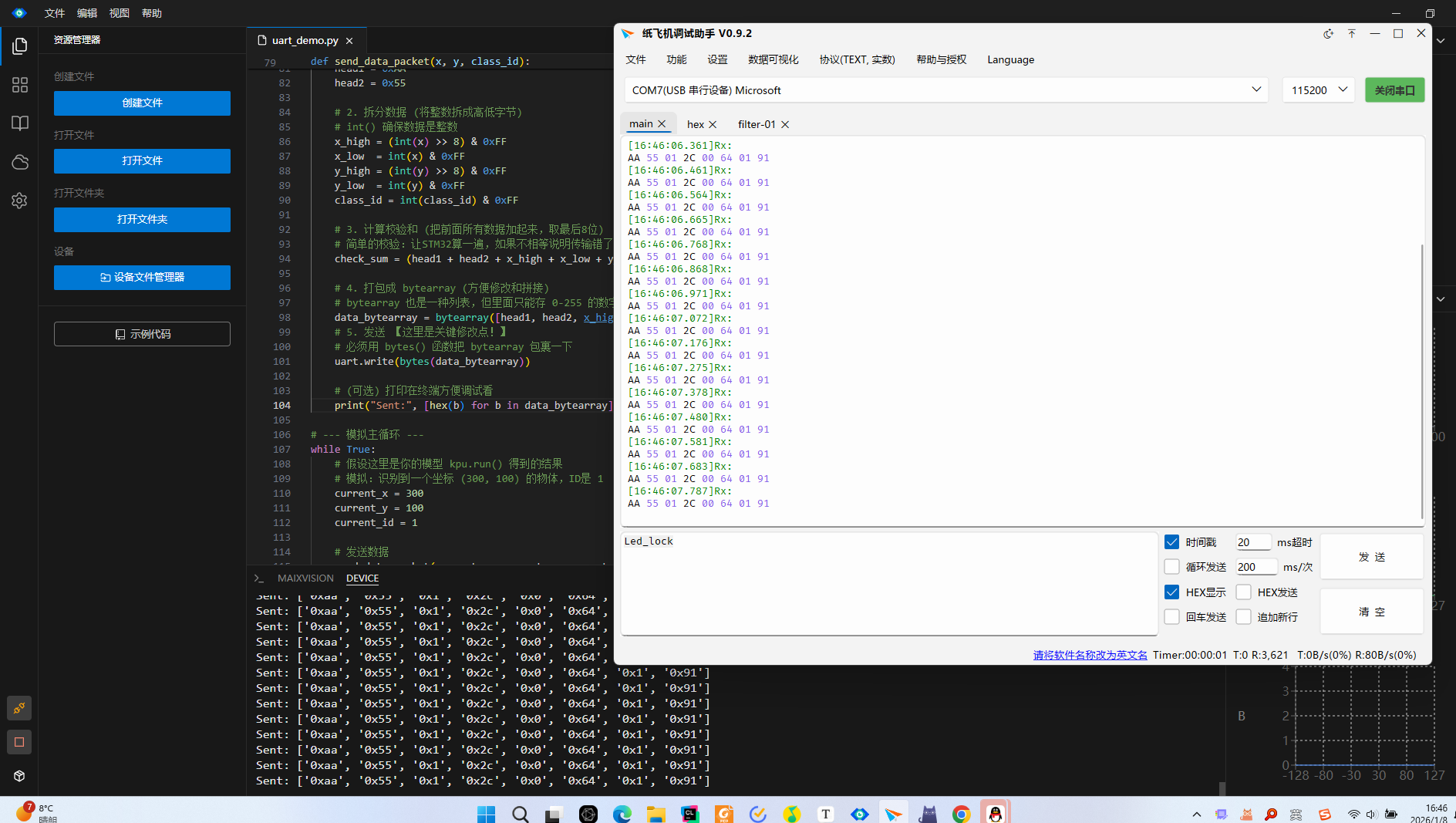The image size is (1456, 823).
Task: Click the 请将软件名称改为英文名 link
Action: pos(1090,655)
